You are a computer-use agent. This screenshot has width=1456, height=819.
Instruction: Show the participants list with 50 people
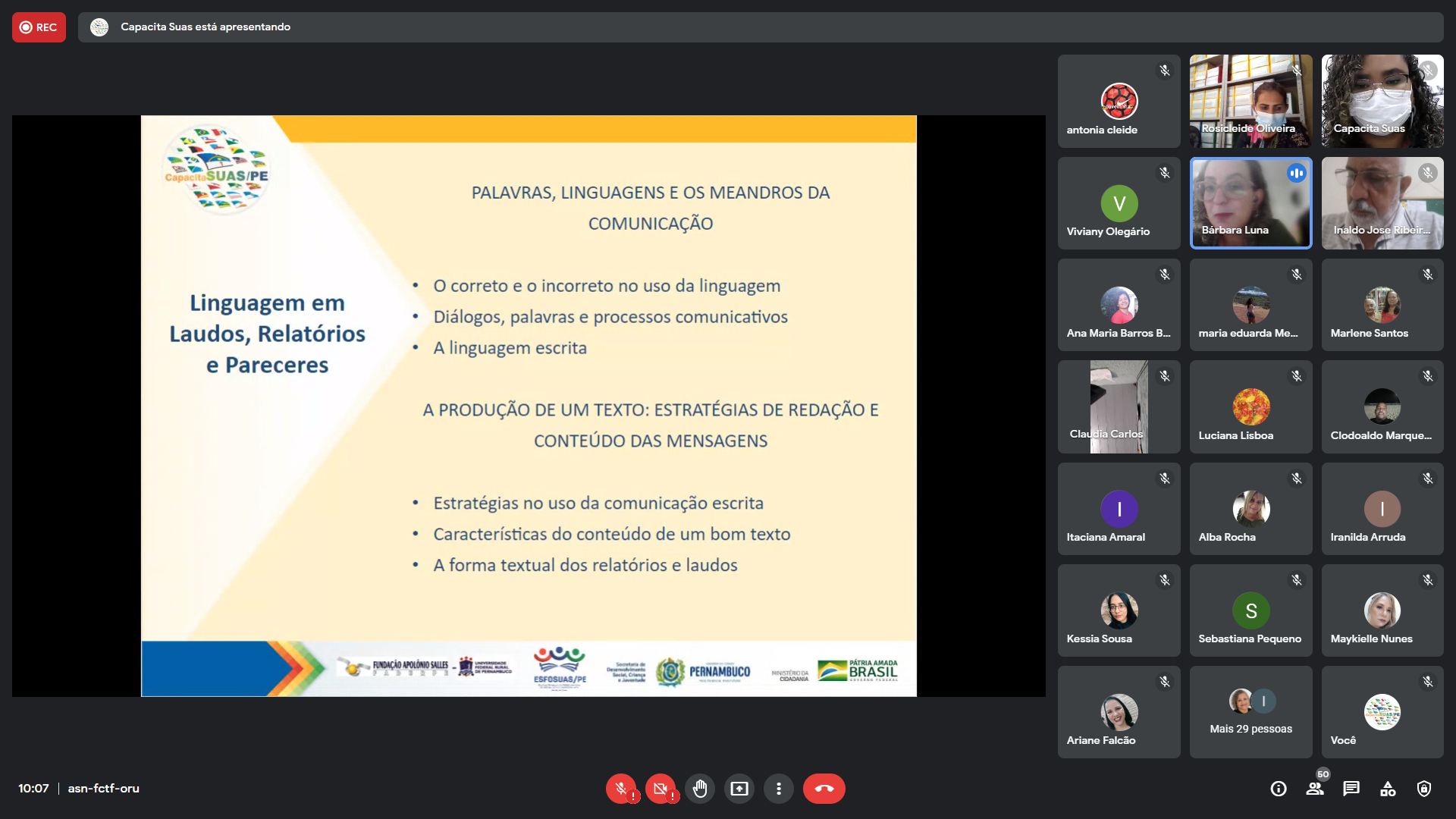click(1315, 789)
